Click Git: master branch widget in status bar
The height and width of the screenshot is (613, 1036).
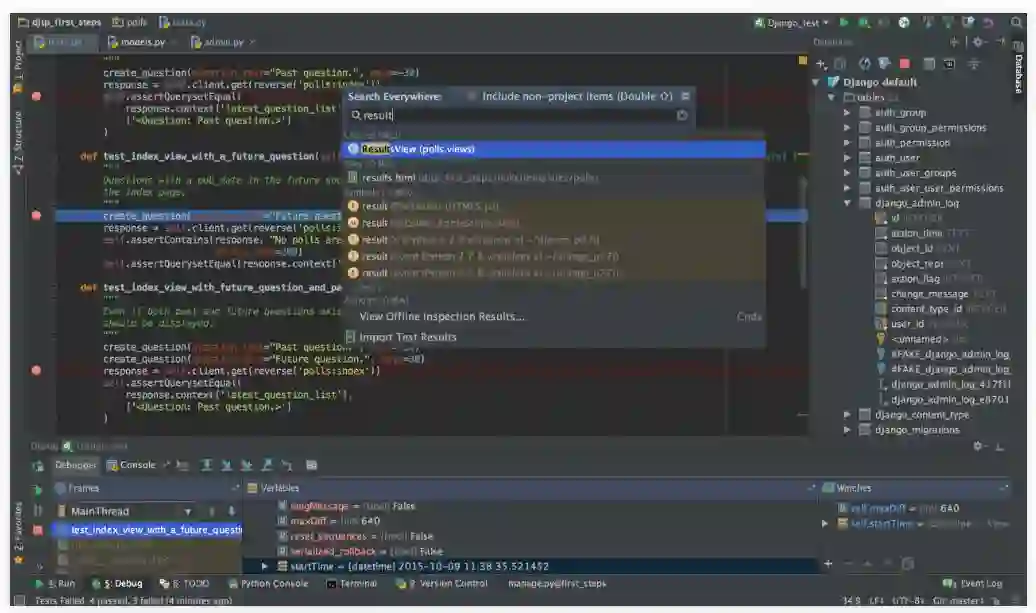[959, 601]
